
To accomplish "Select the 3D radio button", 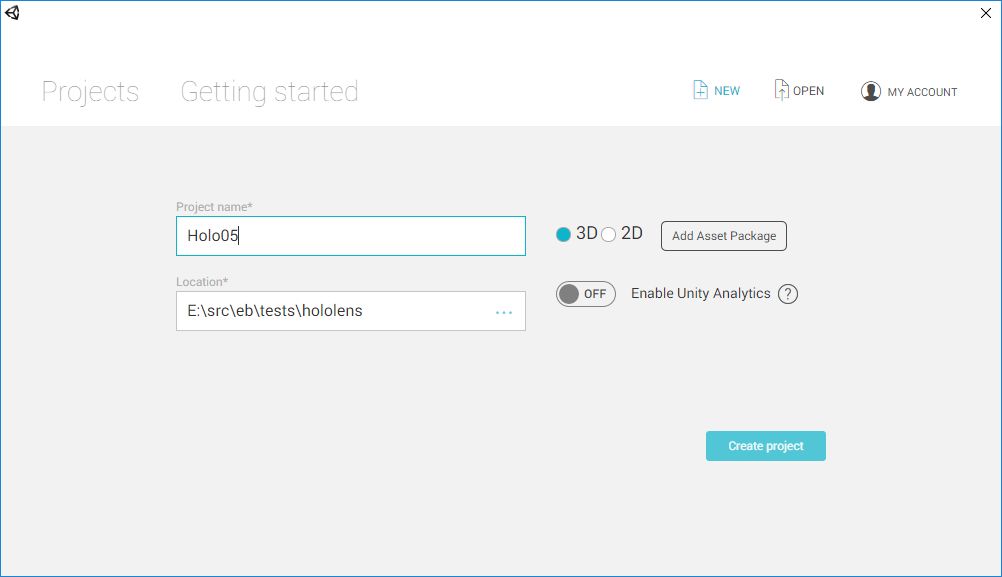I will click(x=564, y=234).
